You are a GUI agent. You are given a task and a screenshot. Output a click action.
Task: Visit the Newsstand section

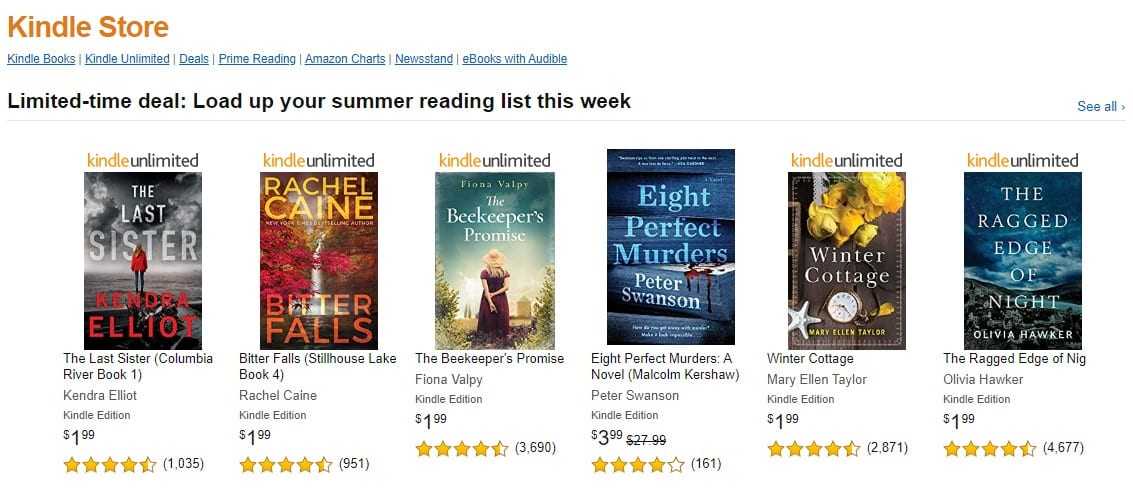click(424, 59)
